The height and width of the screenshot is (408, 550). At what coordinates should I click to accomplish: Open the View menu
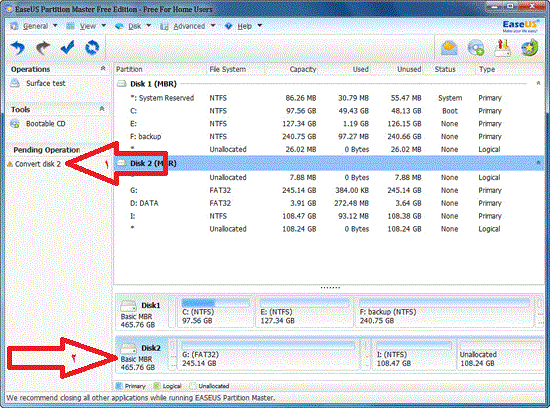coord(87,26)
